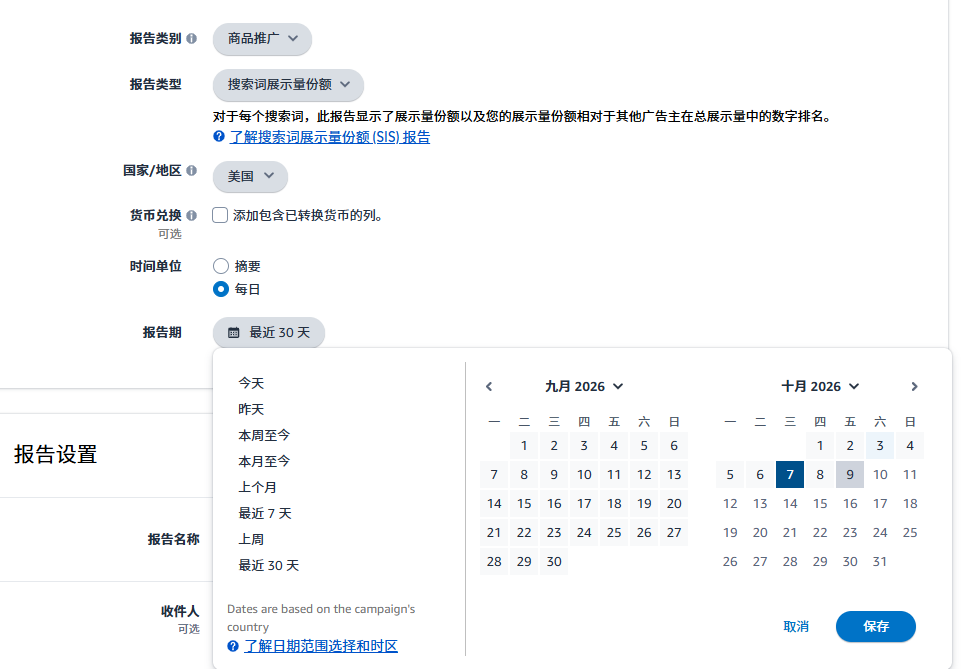Enable the 添加包含已转换货币的列 checkbox
Viewport: 973px width, 669px height.
click(220, 215)
